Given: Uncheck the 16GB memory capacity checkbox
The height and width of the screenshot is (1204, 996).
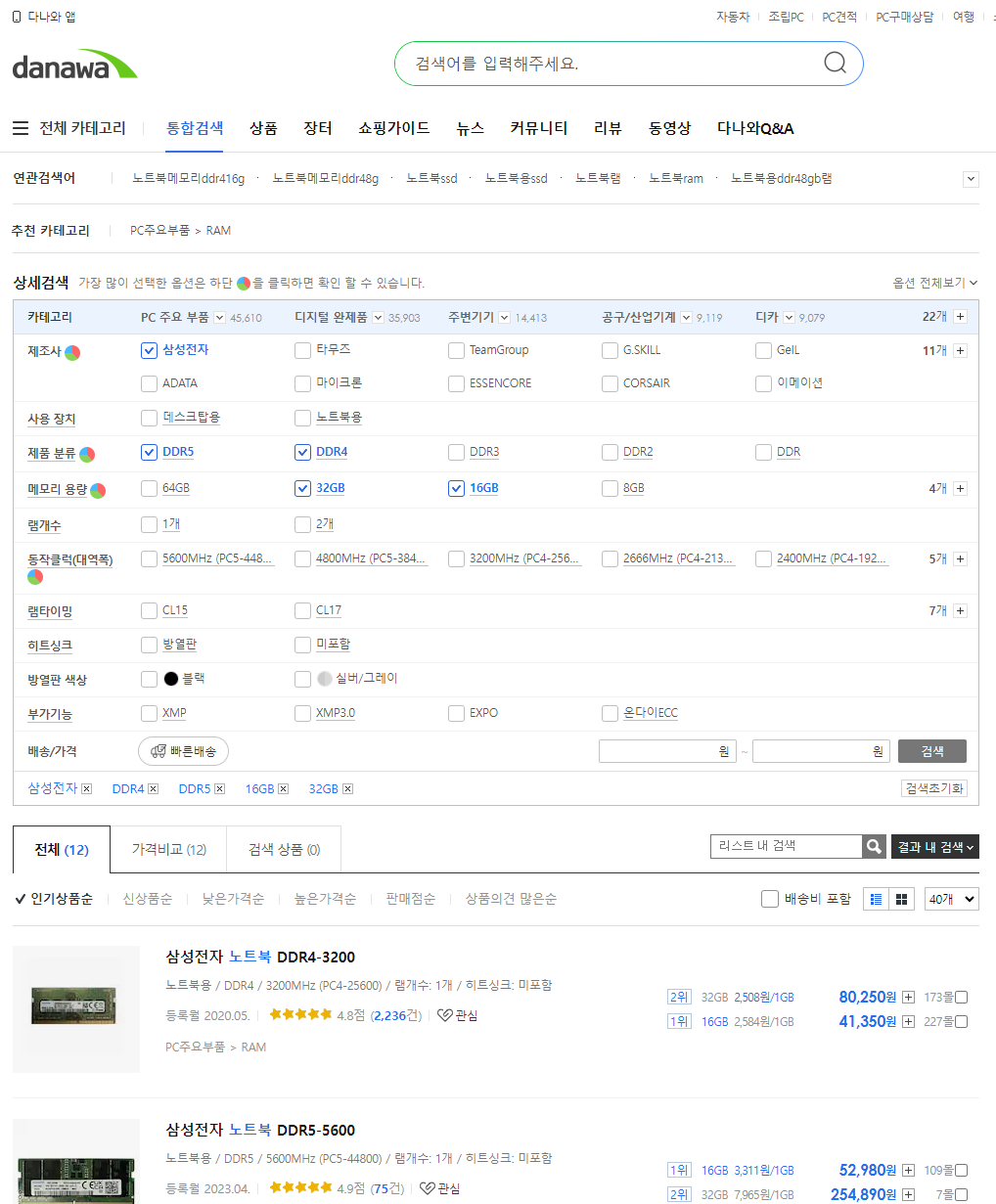Looking at the screenshot, I should (x=456, y=488).
